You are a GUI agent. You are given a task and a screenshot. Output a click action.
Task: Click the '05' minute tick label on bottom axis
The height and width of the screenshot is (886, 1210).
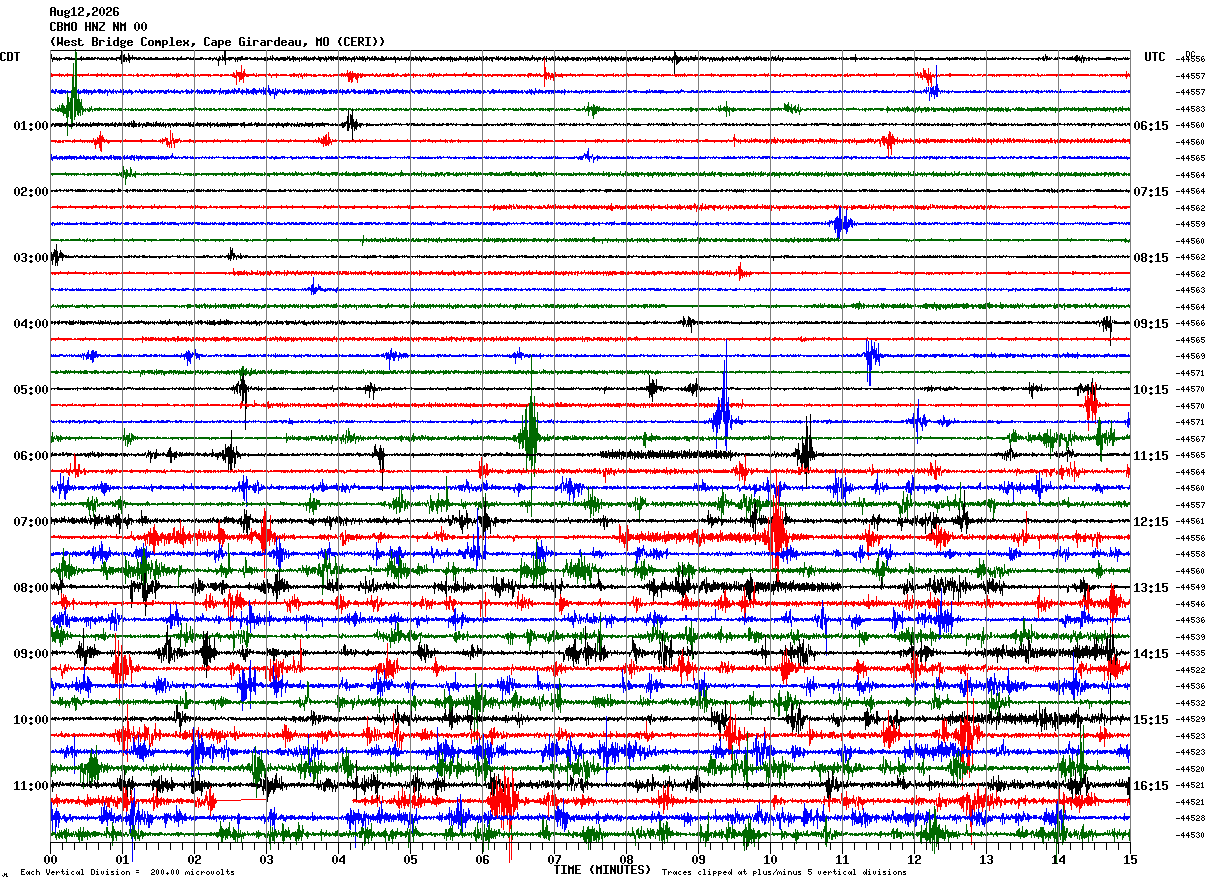click(x=411, y=860)
